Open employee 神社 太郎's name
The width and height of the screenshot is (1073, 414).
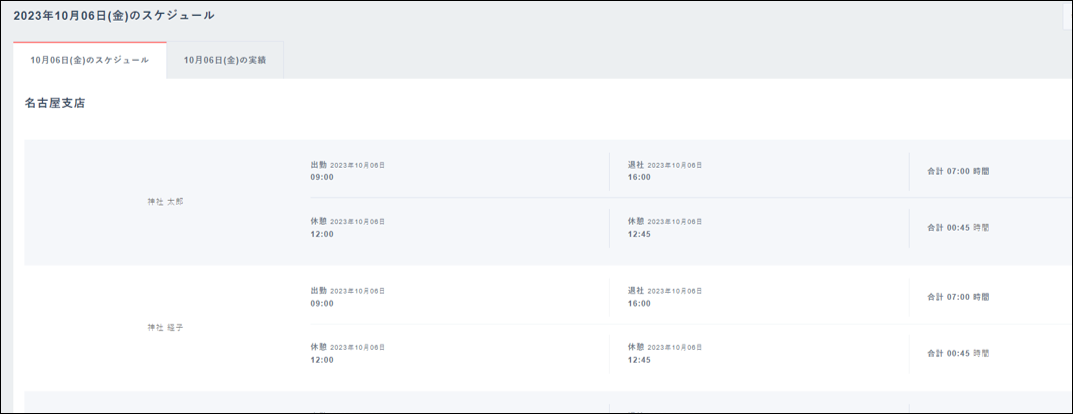point(166,202)
